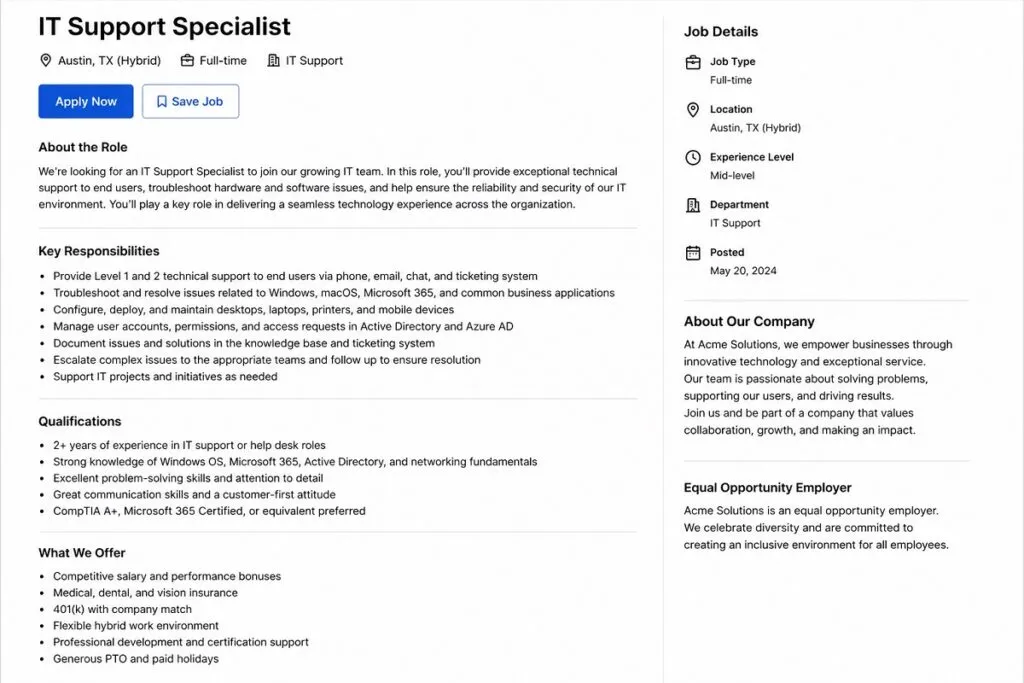Select the IT Support Specialist heading
This screenshot has height=683, width=1024.
coord(164,26)
